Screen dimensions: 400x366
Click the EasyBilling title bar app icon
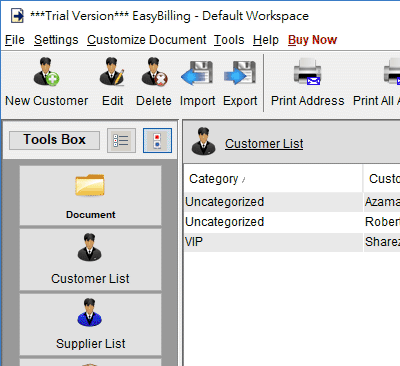[x=17, y=16]
